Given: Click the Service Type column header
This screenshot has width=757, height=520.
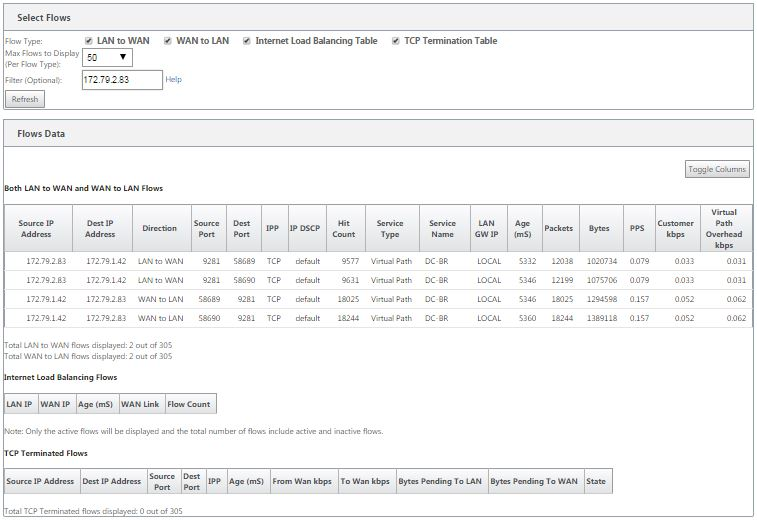Looking at the screenshot, I should [x=392, y=228].
